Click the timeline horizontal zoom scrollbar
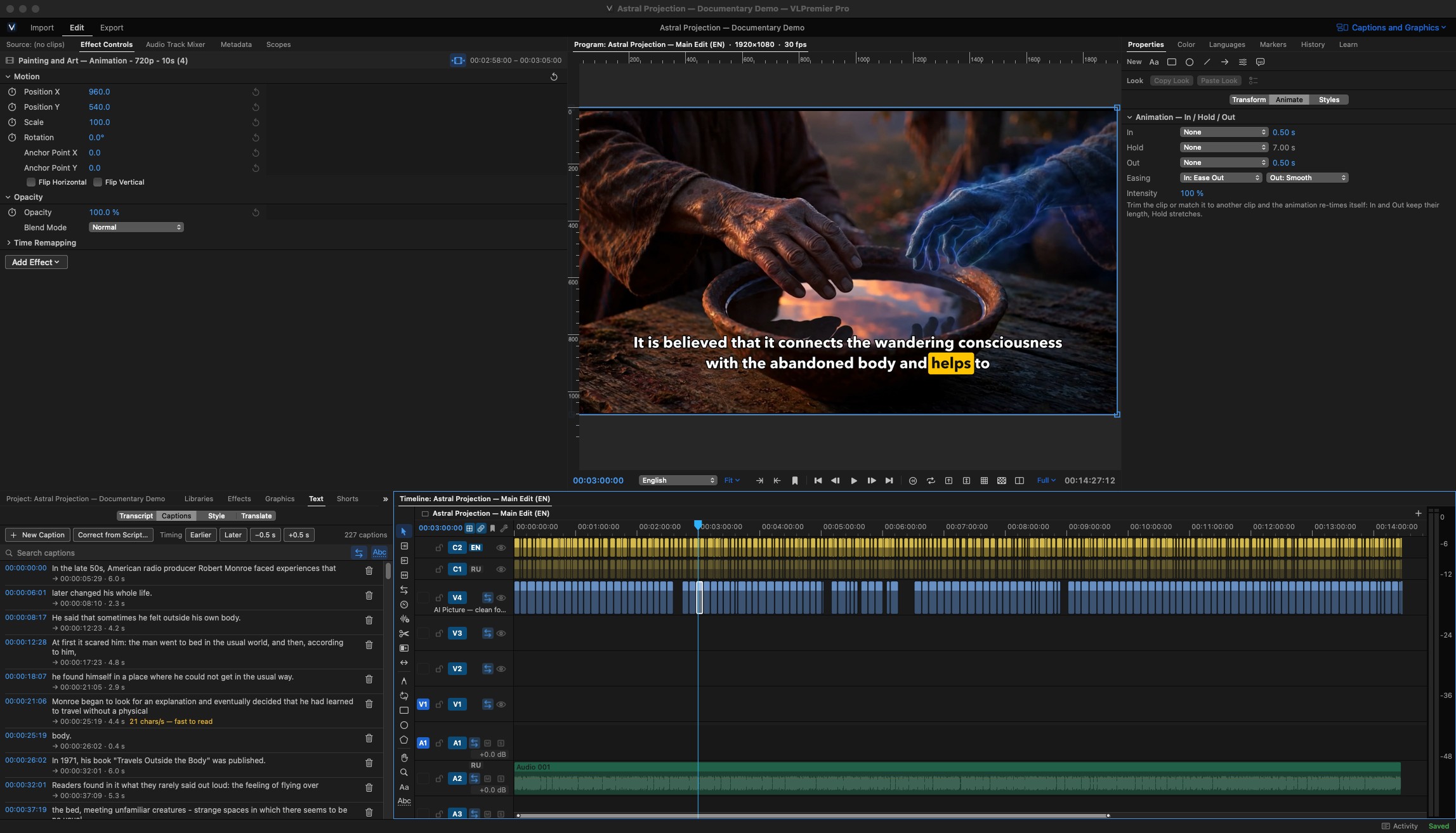The image size is (1456, 833). 813,815
